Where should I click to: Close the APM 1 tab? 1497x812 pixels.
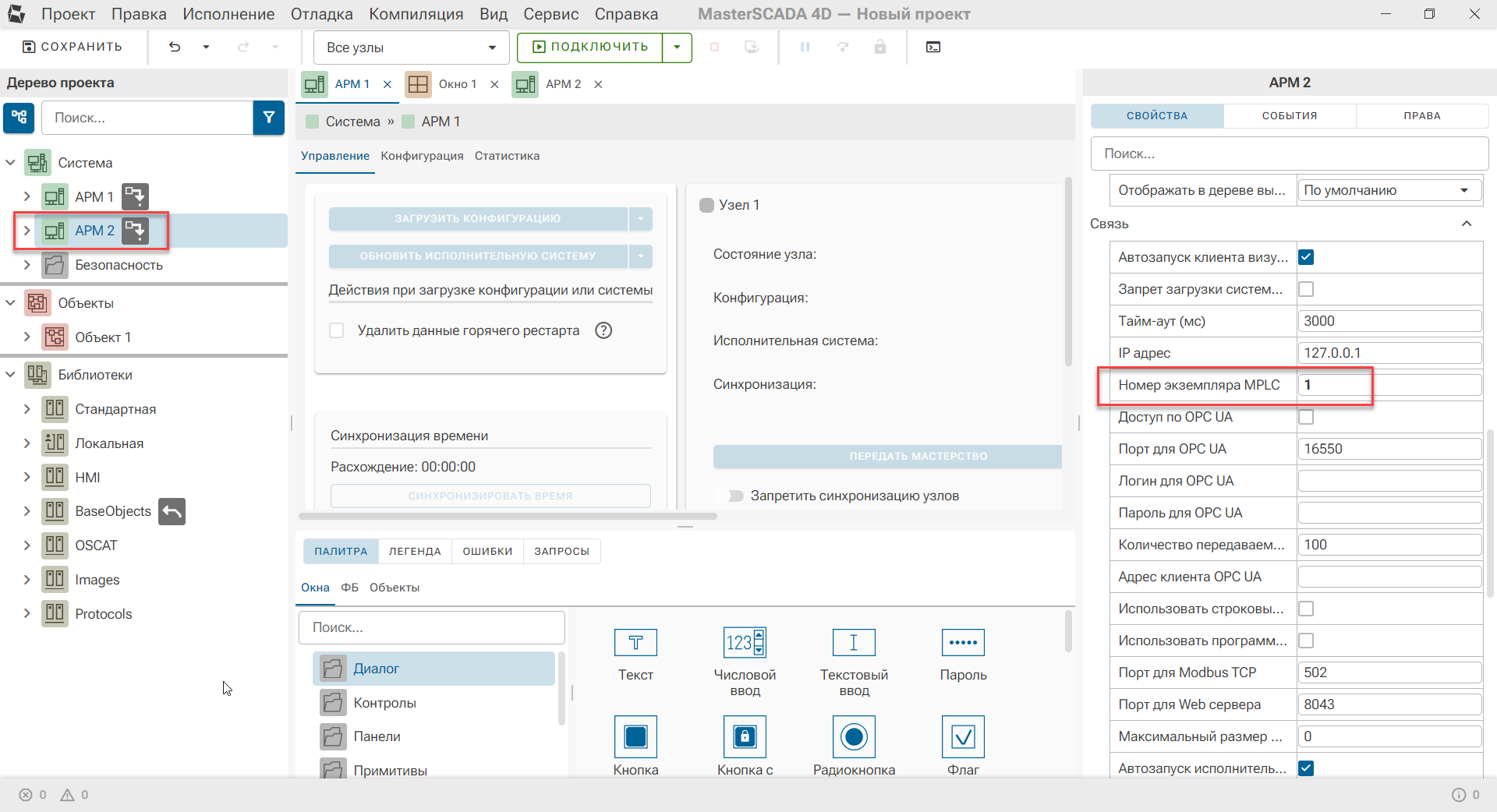(x=388, y=84)
